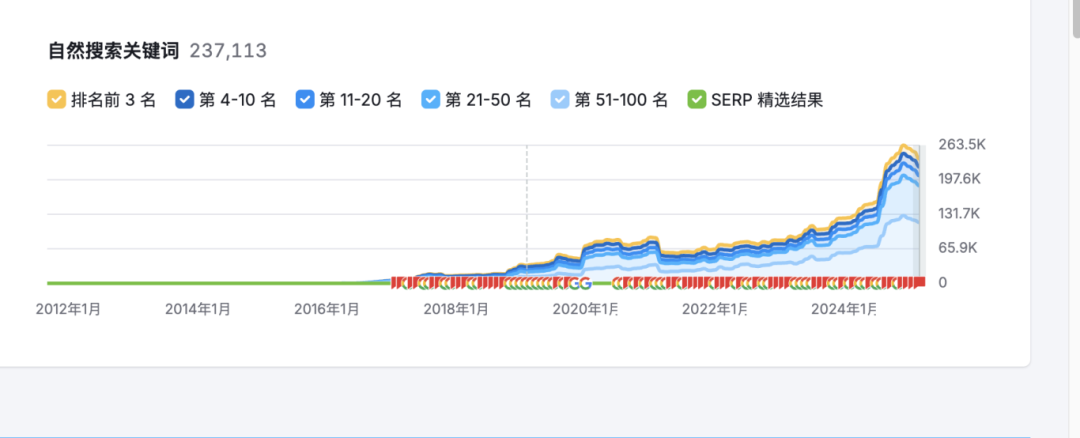Click the rightmost red flag annotation marker
1080x438 pixels.
click(918, 283)
